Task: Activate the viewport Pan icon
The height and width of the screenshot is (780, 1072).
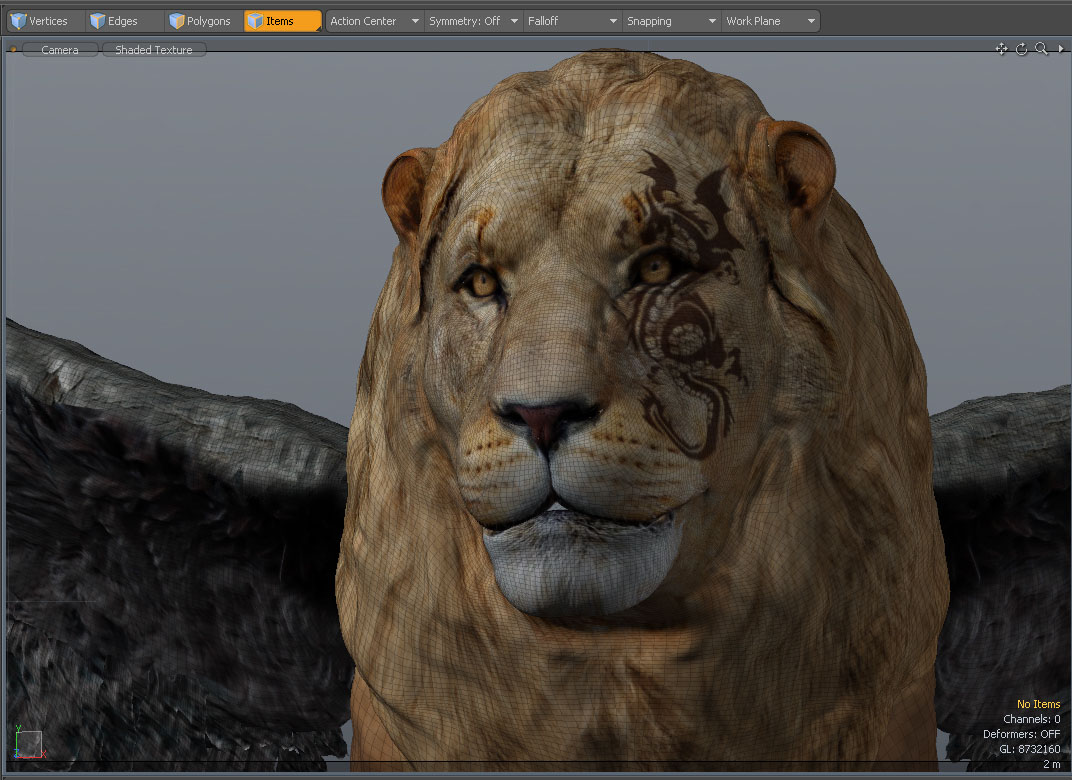Action: (x=1001, y=48)
